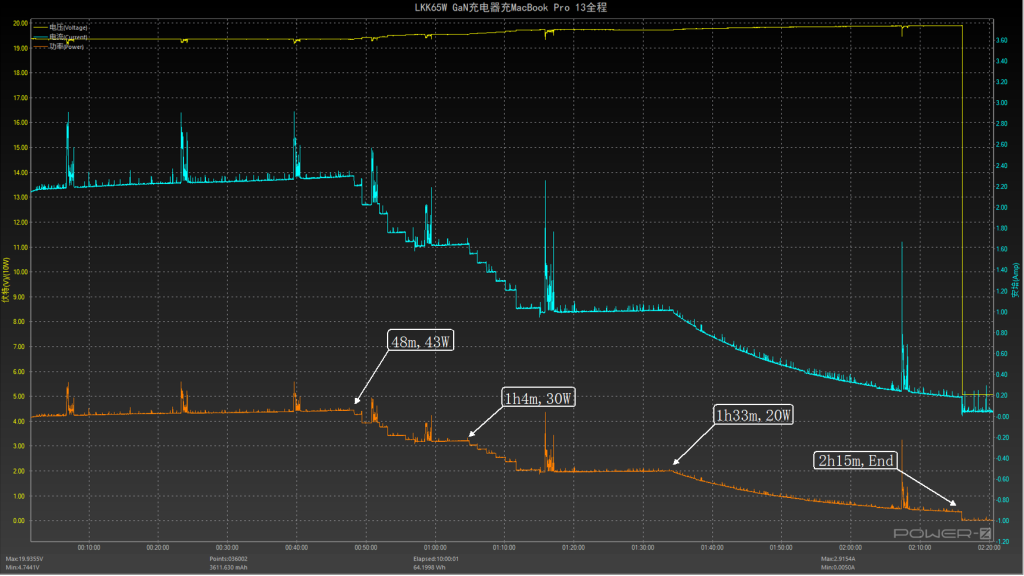
Task: Click the 3.60 tick on right Amp axis
Action: 1001,40
